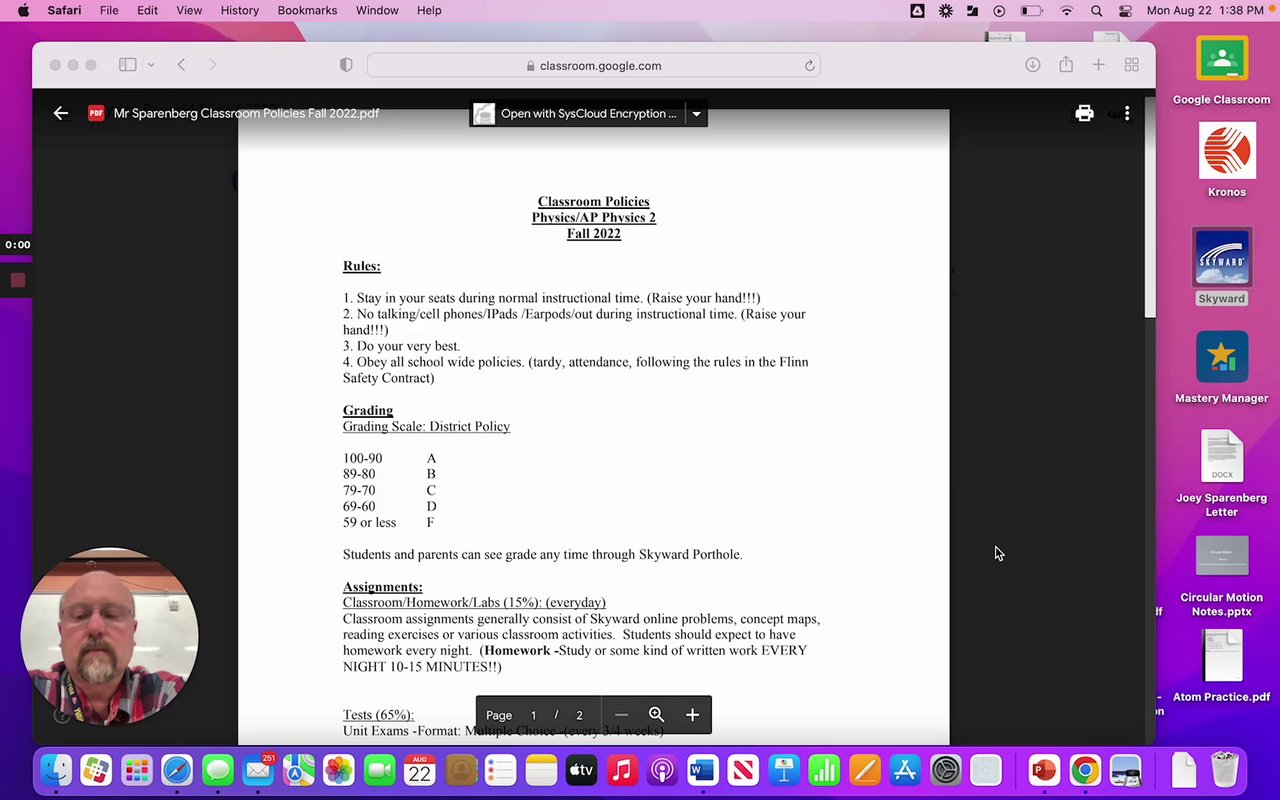Click the Google Drive menu bar icon
This screenshot has height=800, width=1280.
tap(917, 10)
